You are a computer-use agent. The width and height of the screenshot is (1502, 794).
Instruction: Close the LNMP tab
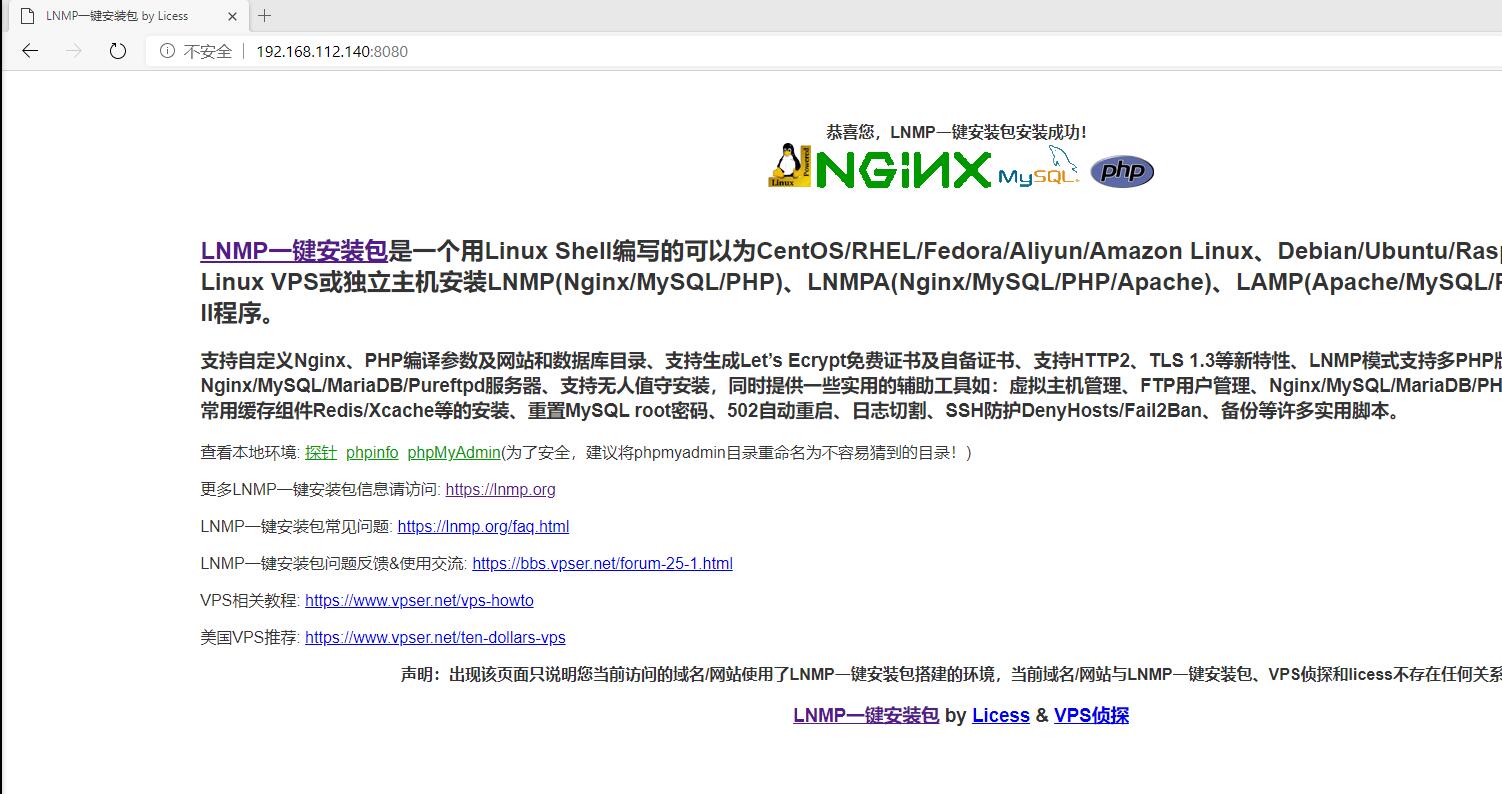[x=233, y=16]
